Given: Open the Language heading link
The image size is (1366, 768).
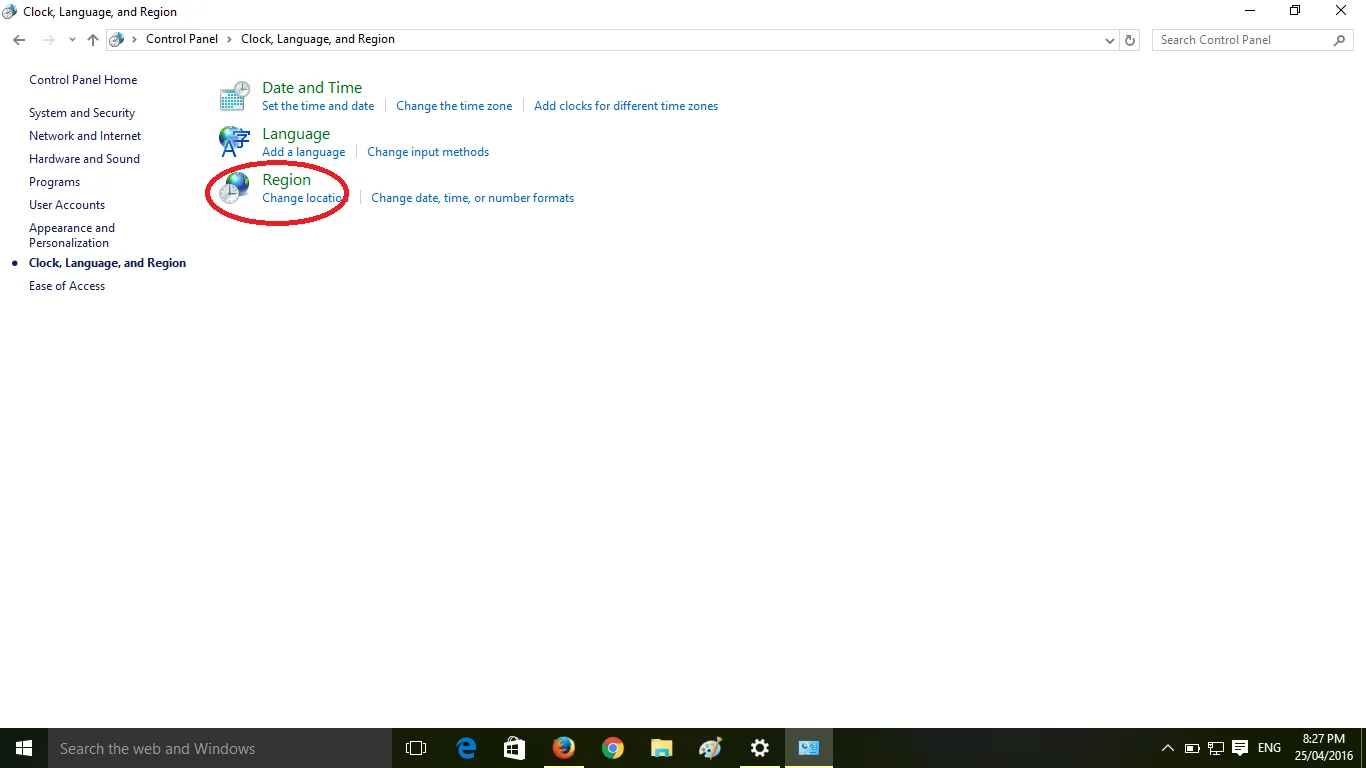Looking at the screenshot, I should pos(296,134).
